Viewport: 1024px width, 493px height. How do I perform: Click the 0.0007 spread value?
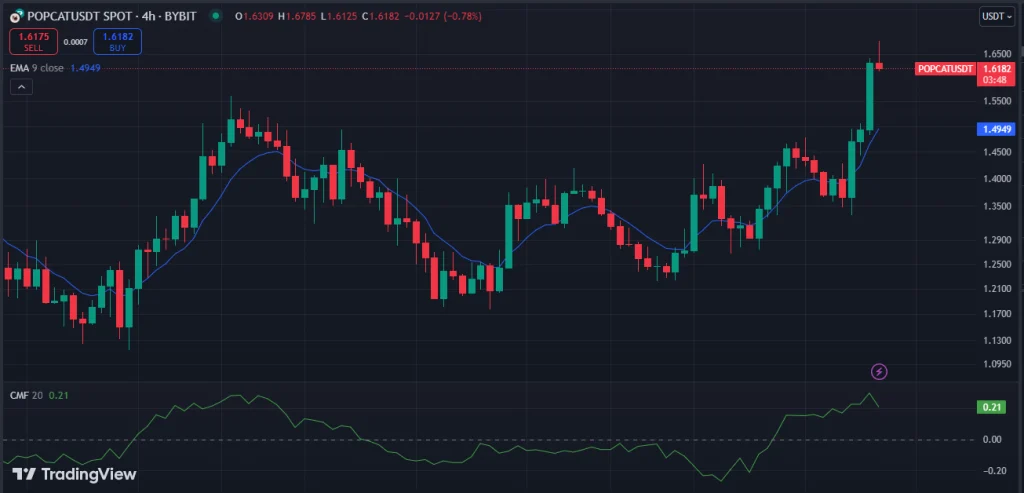click(x=75, y=42)
